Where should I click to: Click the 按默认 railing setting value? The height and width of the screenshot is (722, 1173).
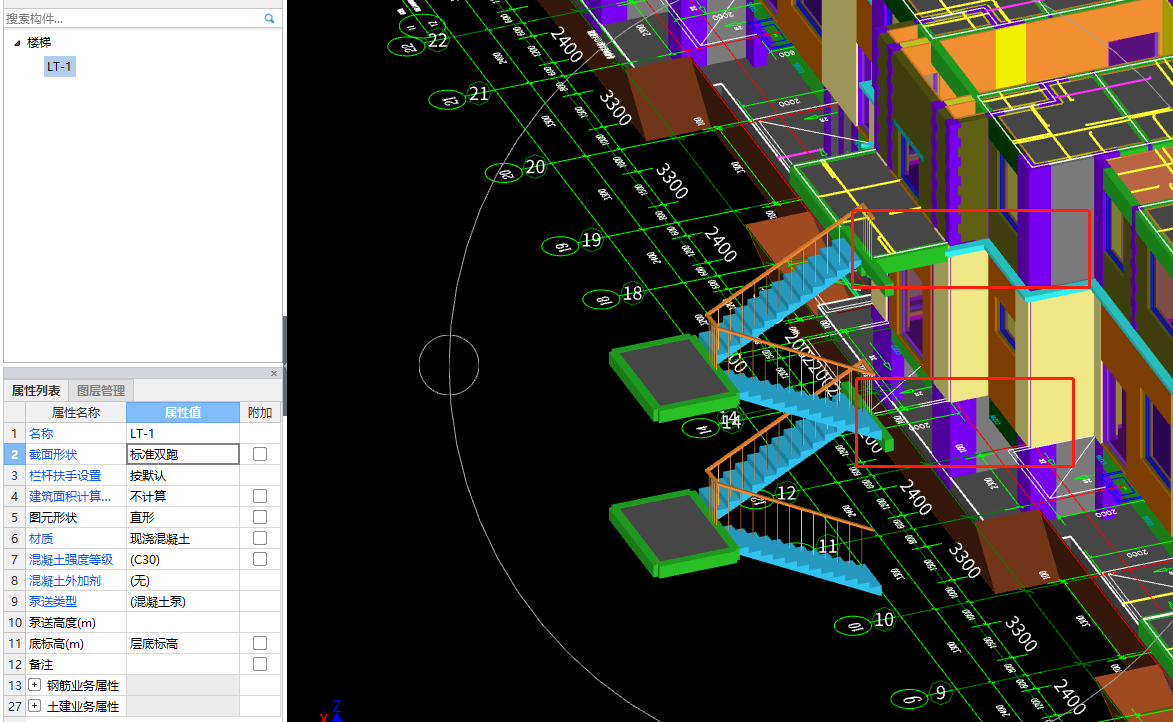click(x=183, y=475)
